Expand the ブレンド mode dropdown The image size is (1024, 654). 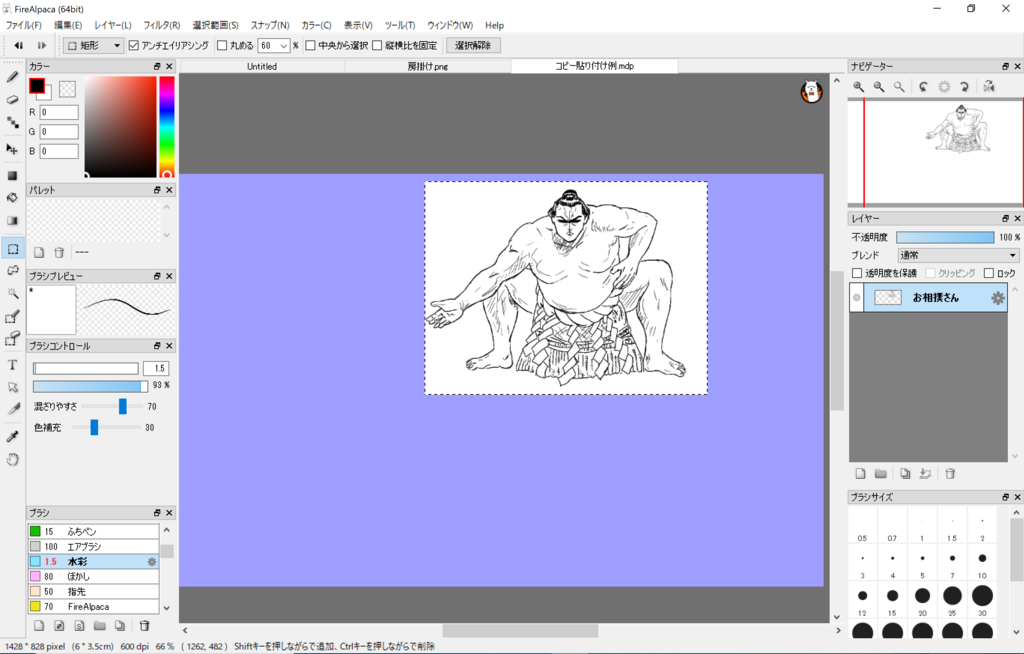[957, 255]
